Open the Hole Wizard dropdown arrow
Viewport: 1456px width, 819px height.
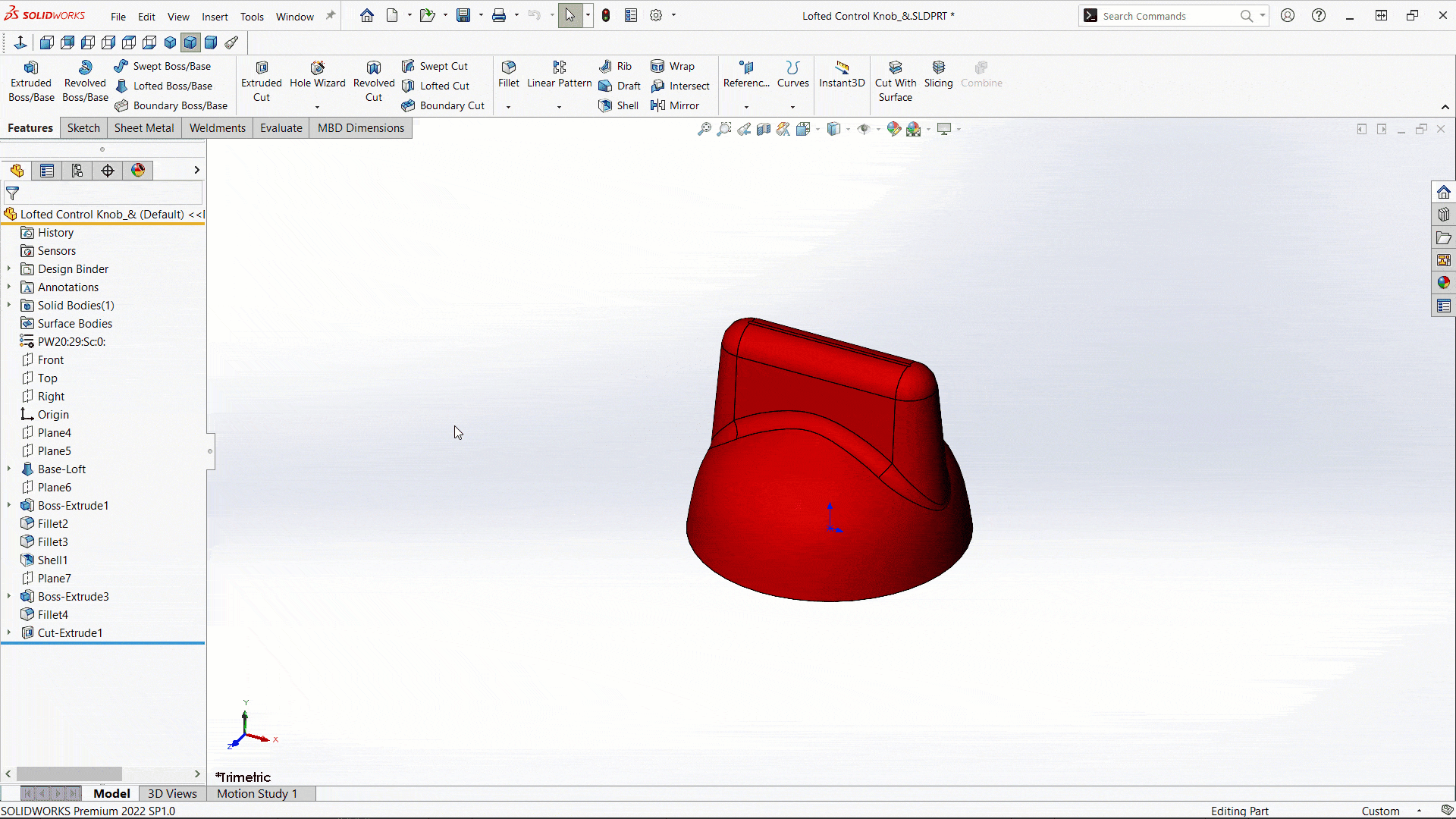click(x=317, y=107)
